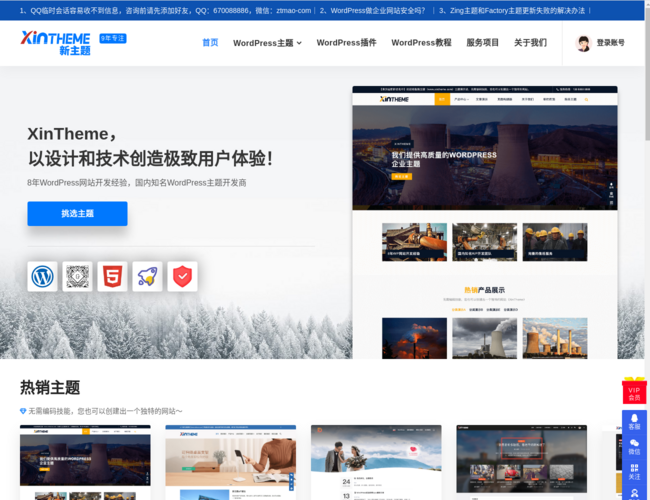Click the 登录账号 link
The width and height of the screenshot is (650, 500).
pos(610,43)
